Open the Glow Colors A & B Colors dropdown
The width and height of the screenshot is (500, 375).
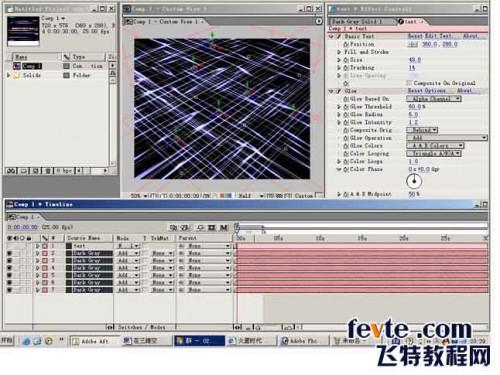tap(435, 146)
